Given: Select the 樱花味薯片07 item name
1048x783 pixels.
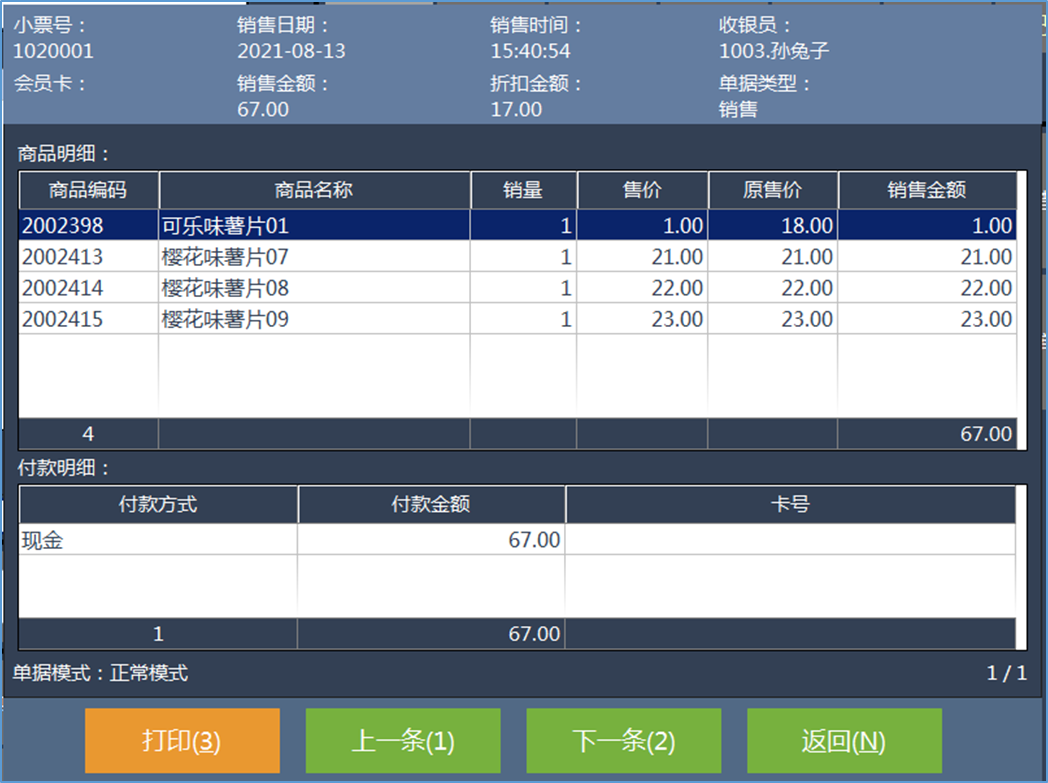Looking at the screenshot, I should (x=225, y=257).
